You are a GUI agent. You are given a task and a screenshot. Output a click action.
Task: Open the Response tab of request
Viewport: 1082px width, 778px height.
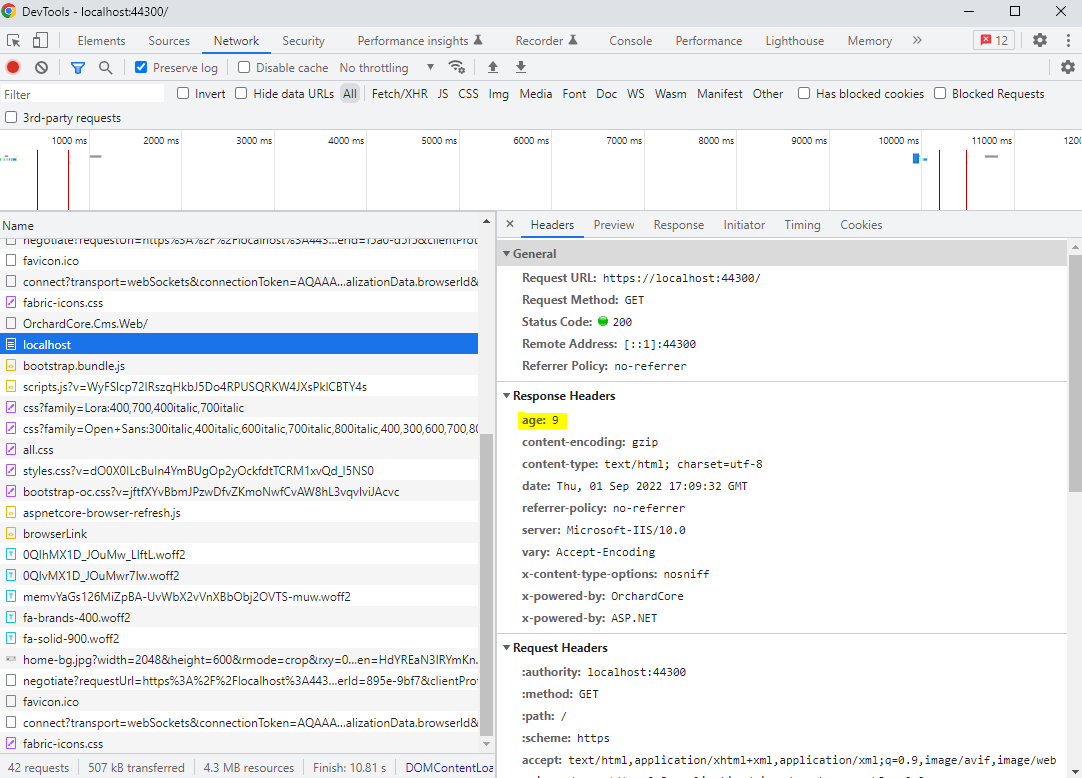[x=678, y=224]
